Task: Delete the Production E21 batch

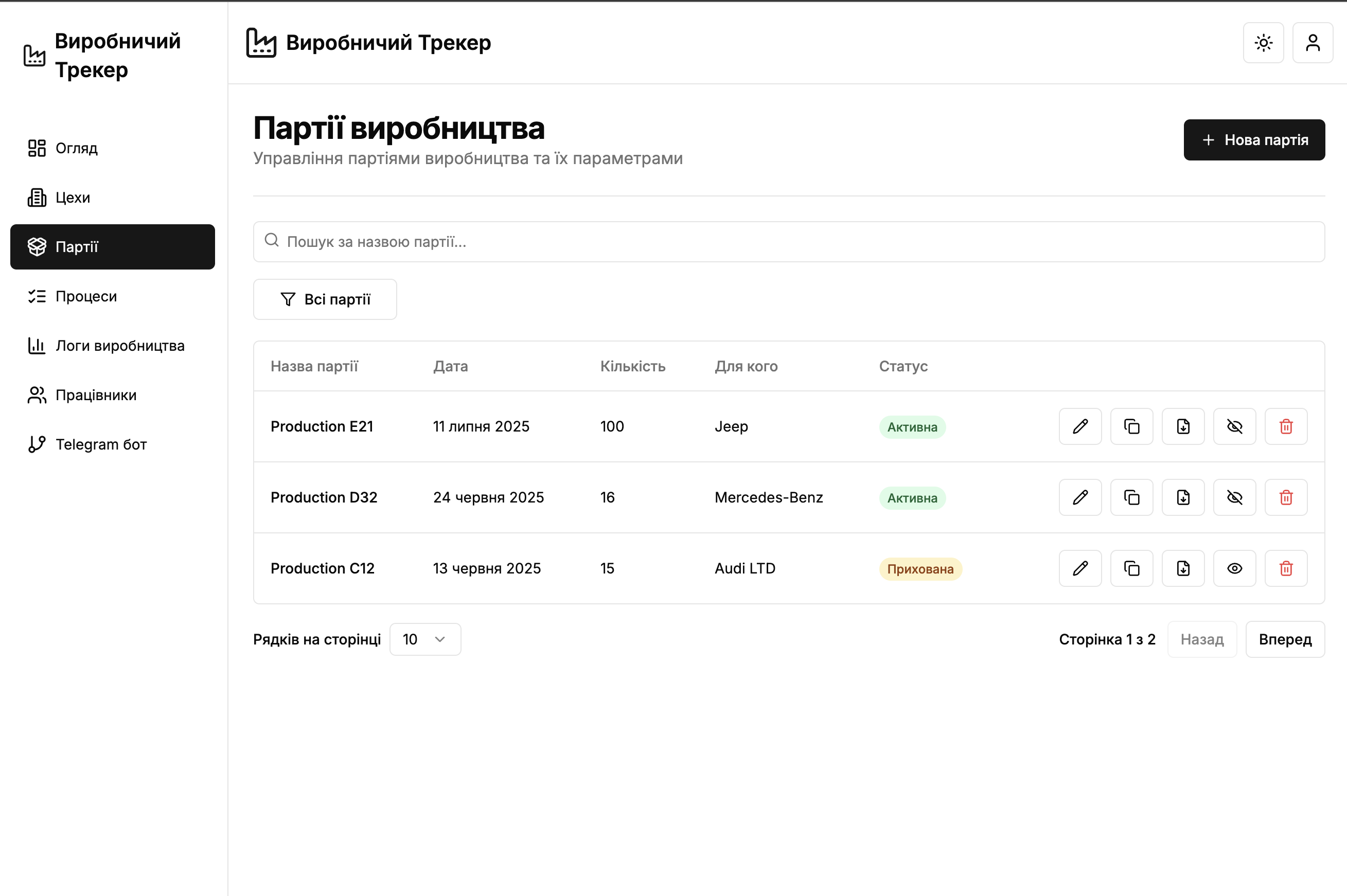Action: [x=1285, y=426]
